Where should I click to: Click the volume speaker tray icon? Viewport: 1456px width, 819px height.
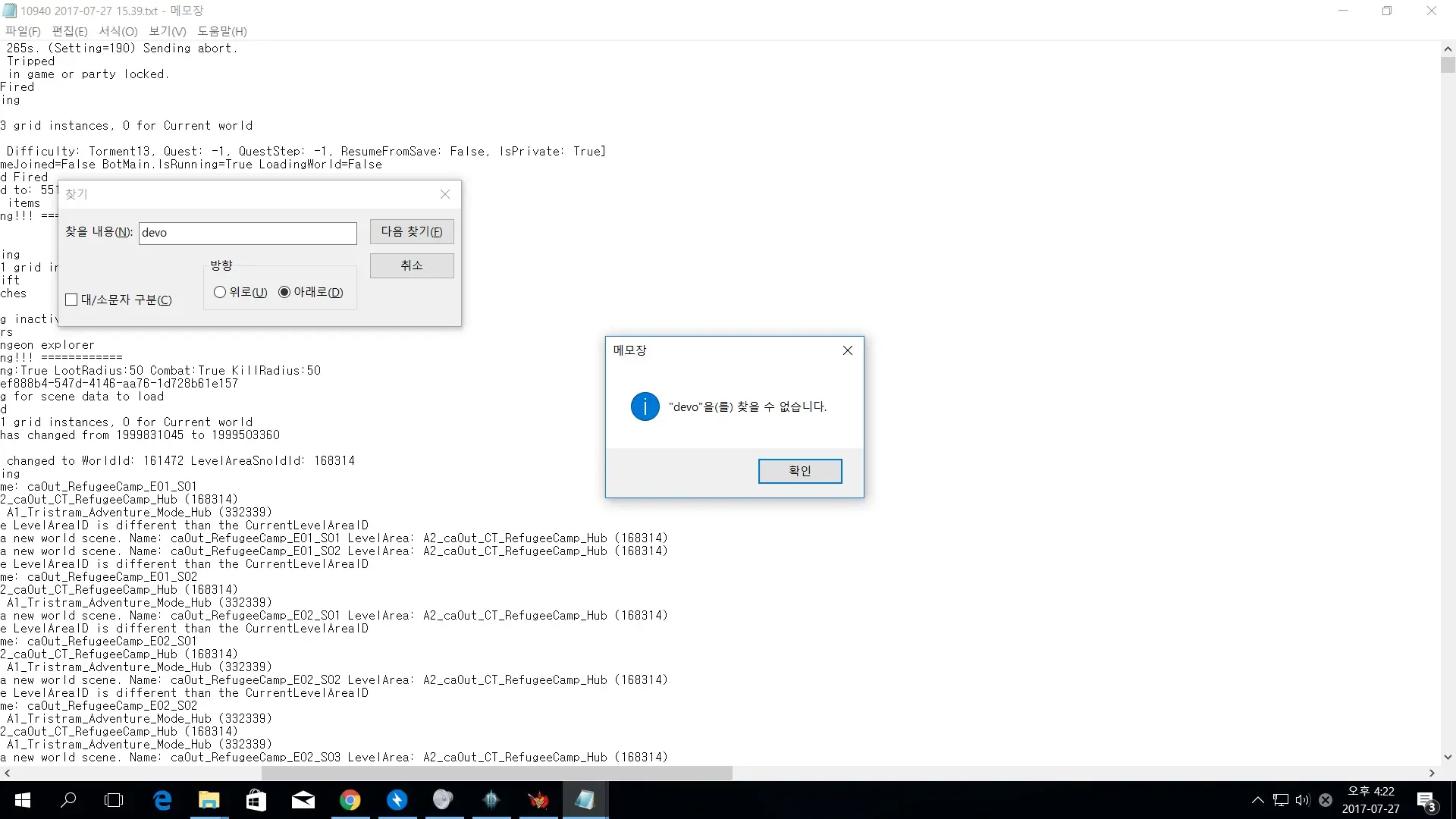coord(1303,800)
